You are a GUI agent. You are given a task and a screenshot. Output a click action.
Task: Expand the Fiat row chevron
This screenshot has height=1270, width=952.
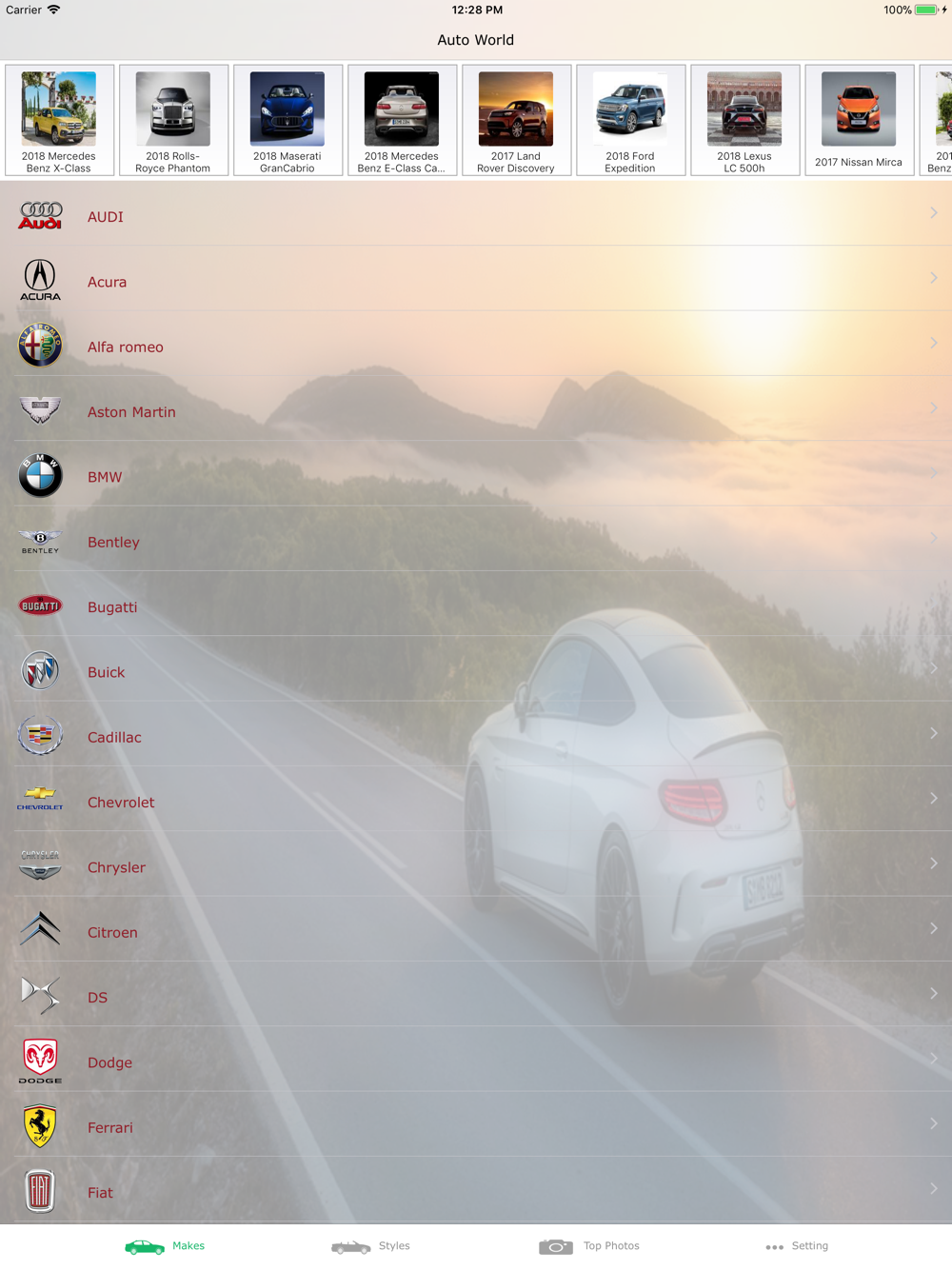coord(934,1188)
